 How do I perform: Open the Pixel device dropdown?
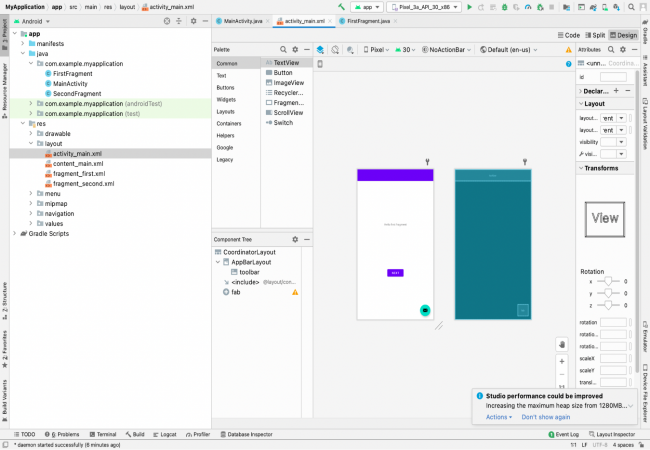(374, 48)
